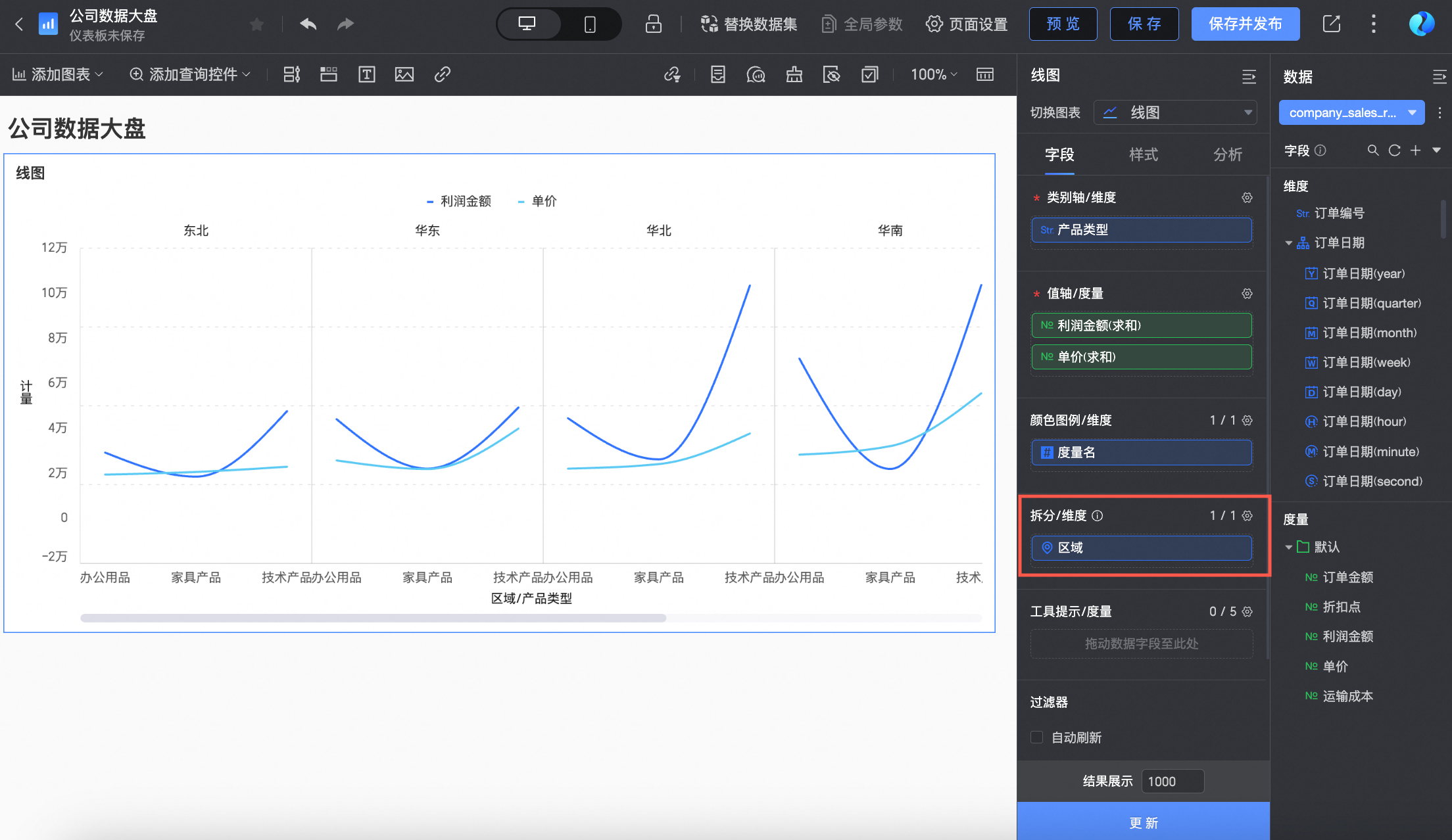Viewport: 1452px width, 840px height.
Task: Insert an image widget
Action: [x=404, y=74]
